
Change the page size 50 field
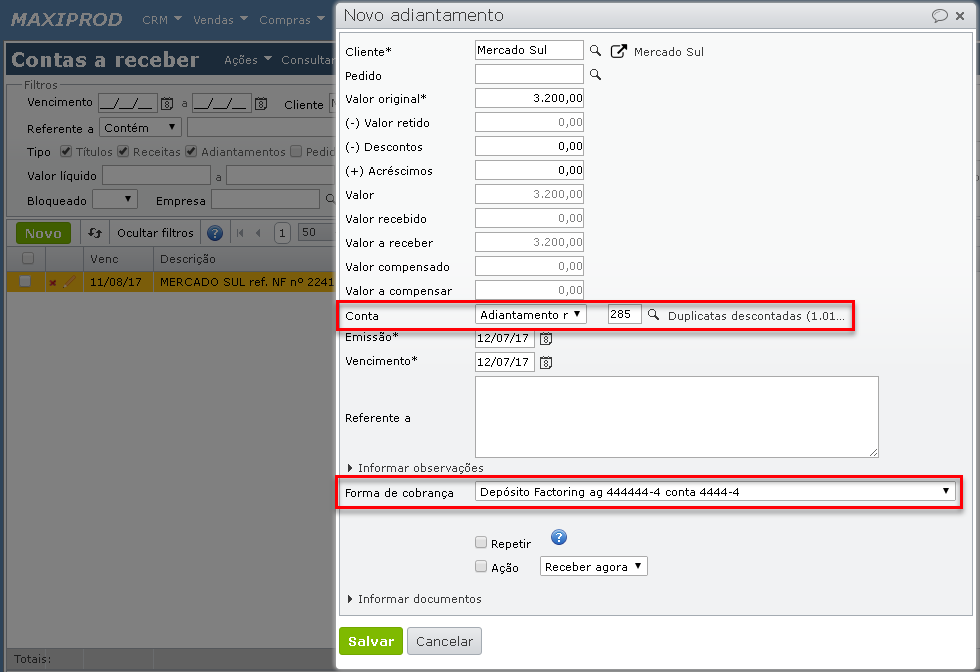[x=316, y=233]
